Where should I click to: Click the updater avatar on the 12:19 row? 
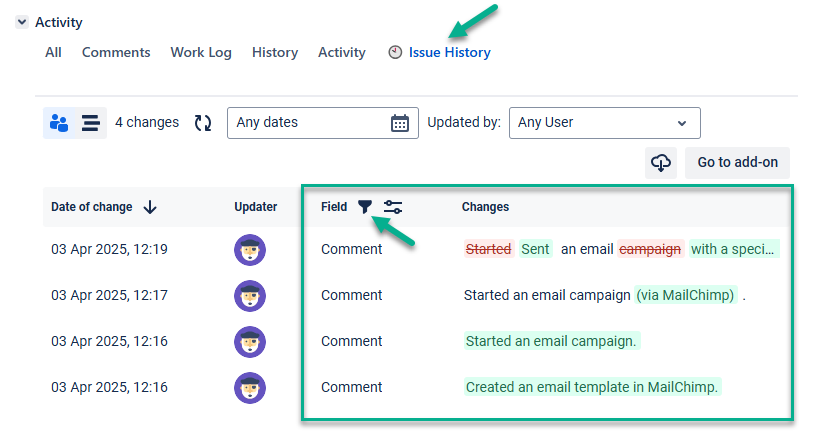(x=249, y=250)
